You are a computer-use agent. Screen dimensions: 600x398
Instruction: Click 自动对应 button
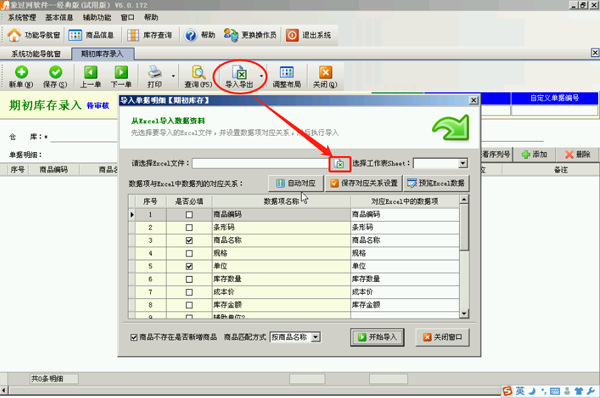pyautogui.click(x=296, y=183)
